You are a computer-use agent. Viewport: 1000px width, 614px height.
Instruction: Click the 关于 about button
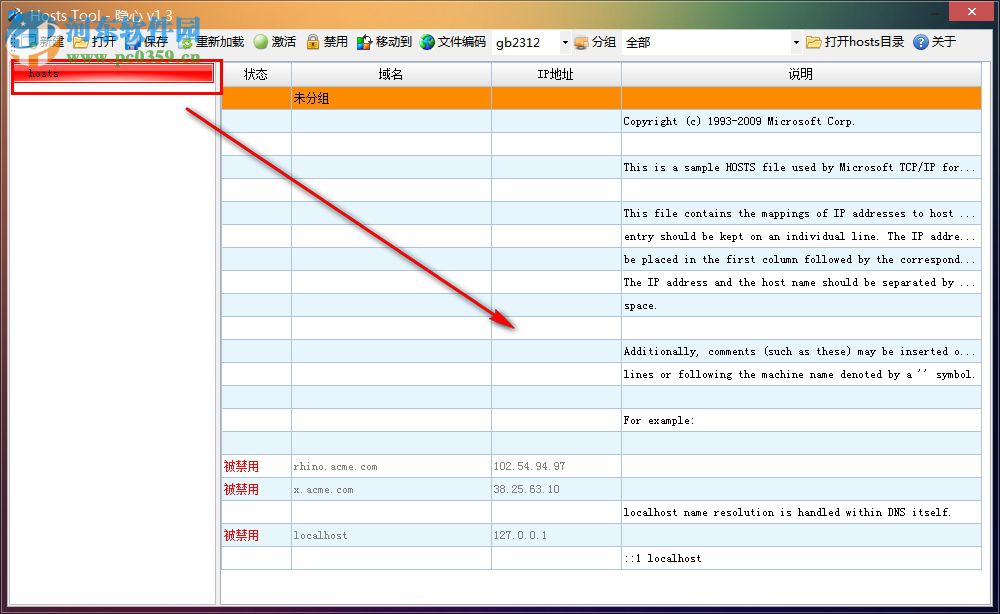click(935, 42)
